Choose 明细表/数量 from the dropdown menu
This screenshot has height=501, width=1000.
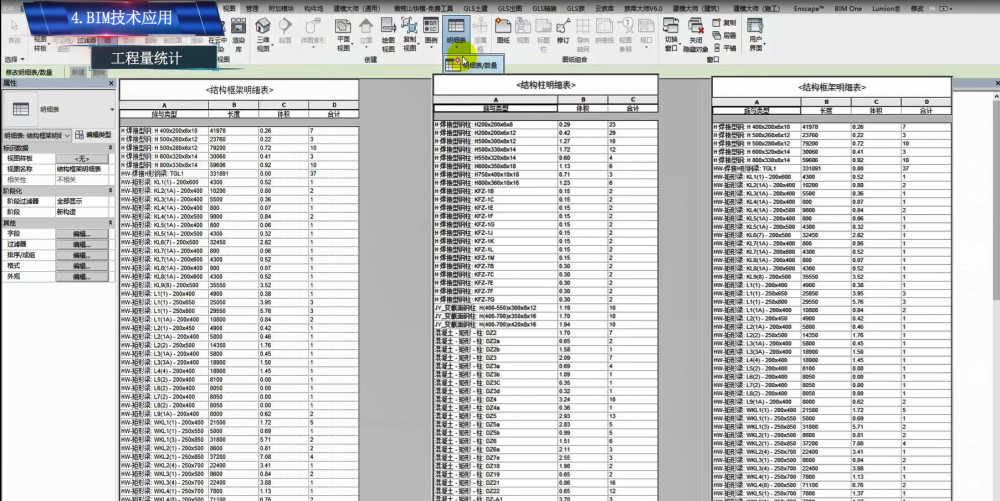tap(476, 64)
